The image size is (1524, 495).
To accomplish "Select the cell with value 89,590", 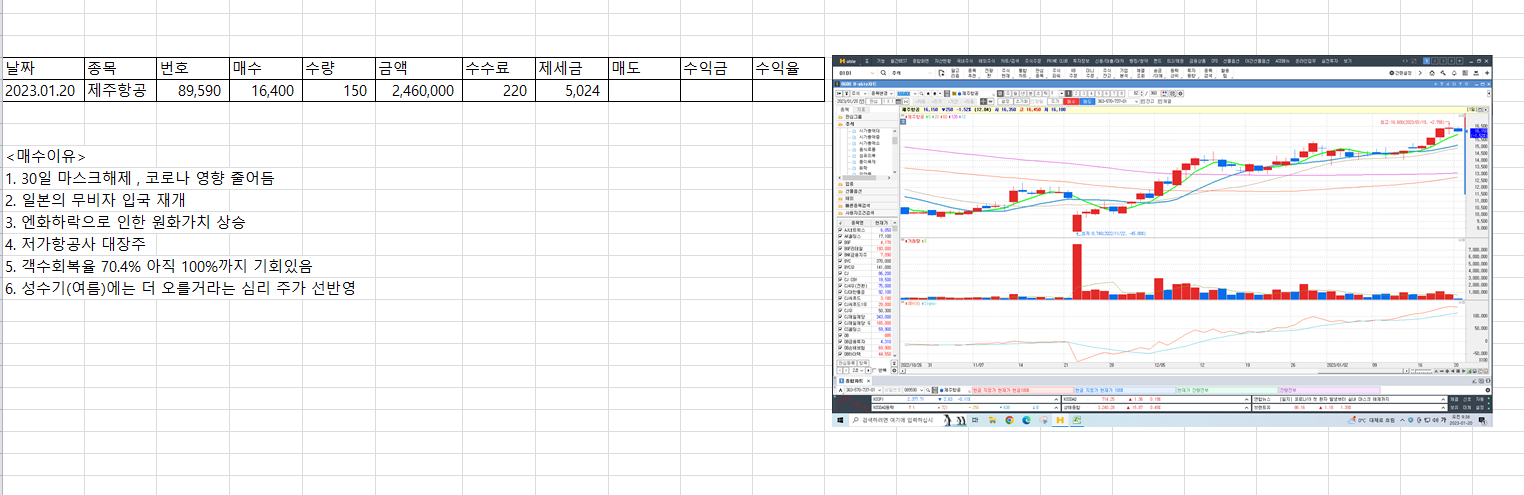I will pyautogui.click(x=192, y=91).
